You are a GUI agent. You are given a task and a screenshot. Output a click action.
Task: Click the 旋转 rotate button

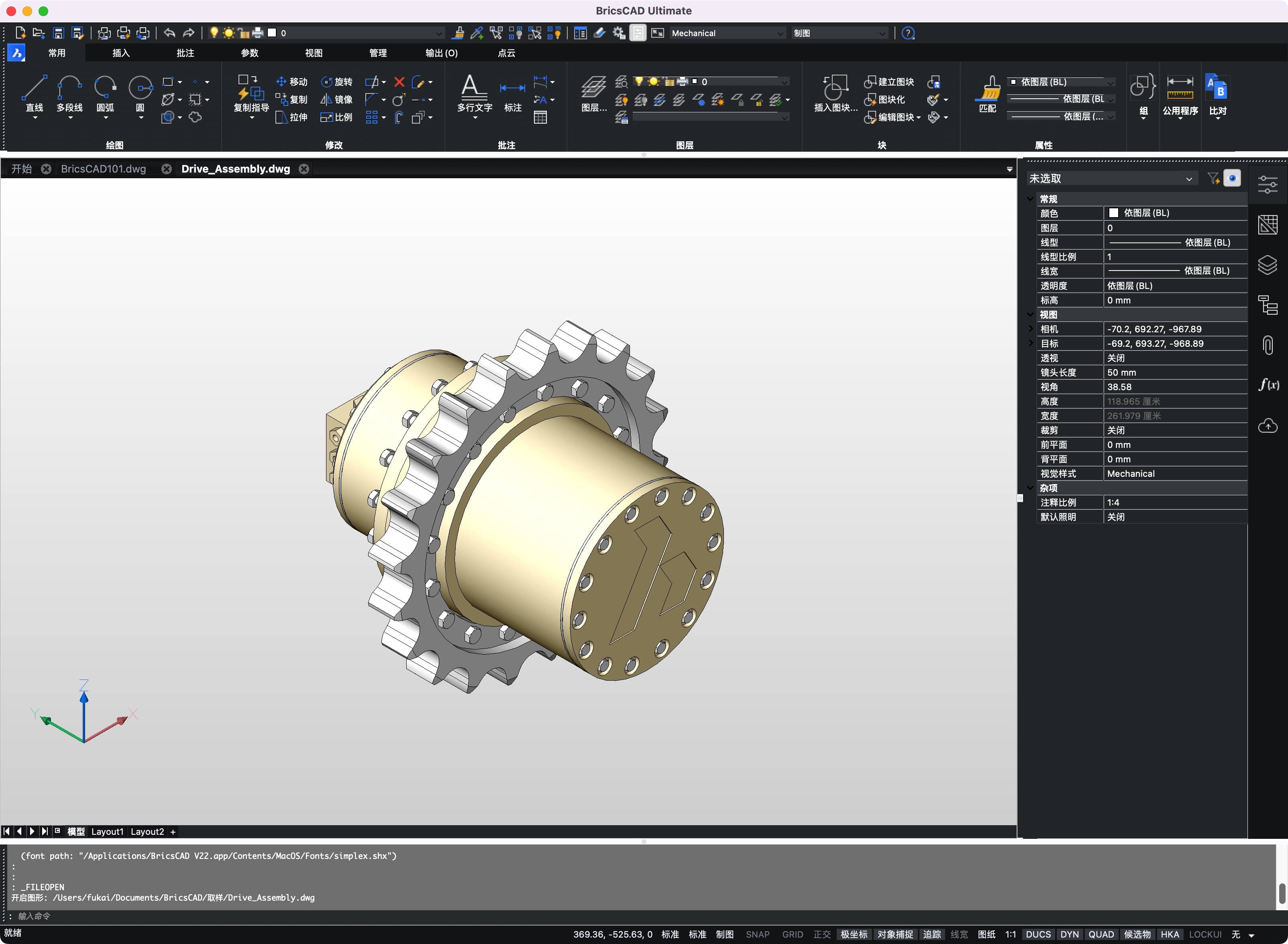point(337,82)
